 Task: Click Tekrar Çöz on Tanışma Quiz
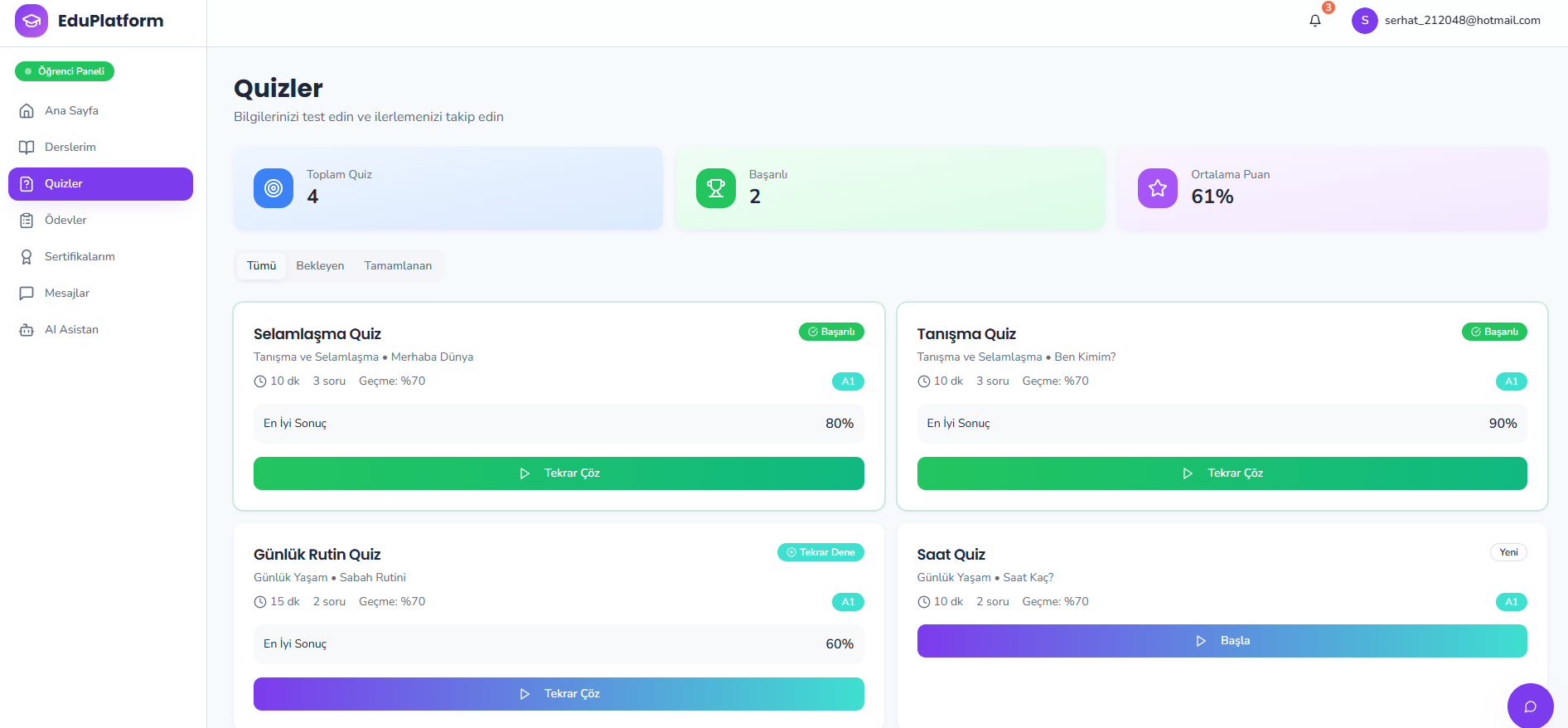pos(1222,473)
